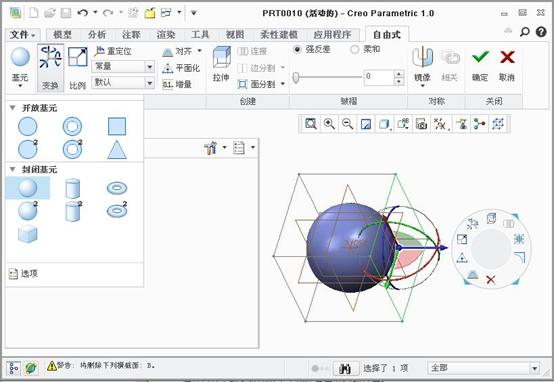Collapse the 封闭基元 section
This screenshot has width=554, height=382.
click(x=13, y=169)
